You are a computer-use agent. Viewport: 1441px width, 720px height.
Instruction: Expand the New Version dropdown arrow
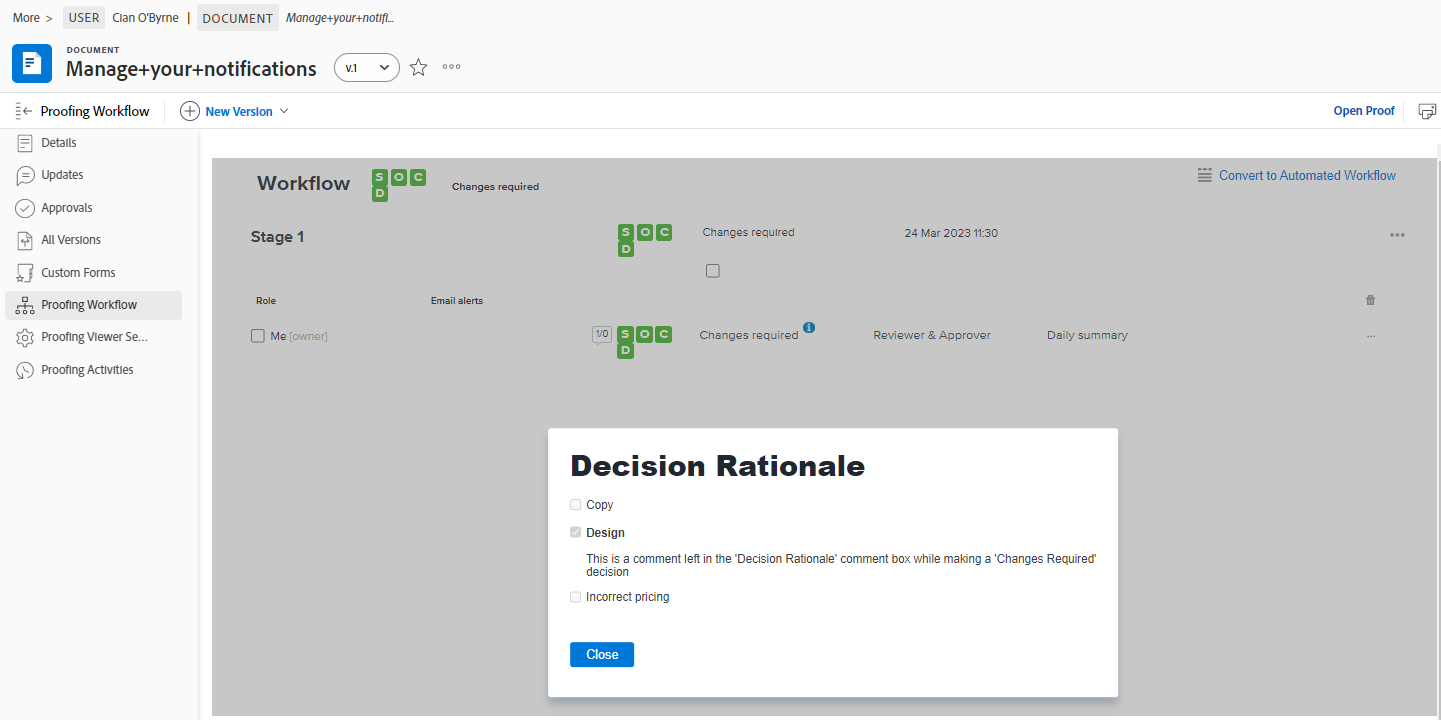284,111
